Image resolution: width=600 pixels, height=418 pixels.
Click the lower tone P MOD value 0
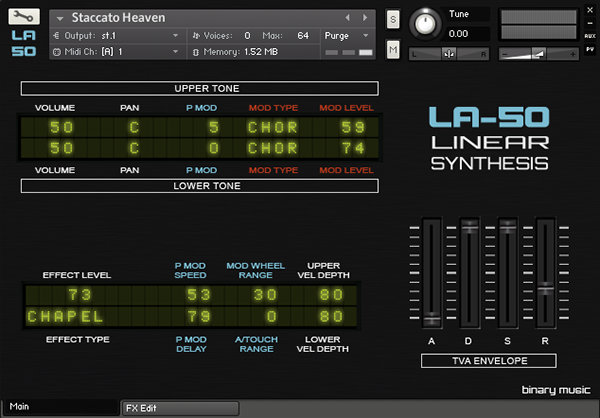click(214, 148)
